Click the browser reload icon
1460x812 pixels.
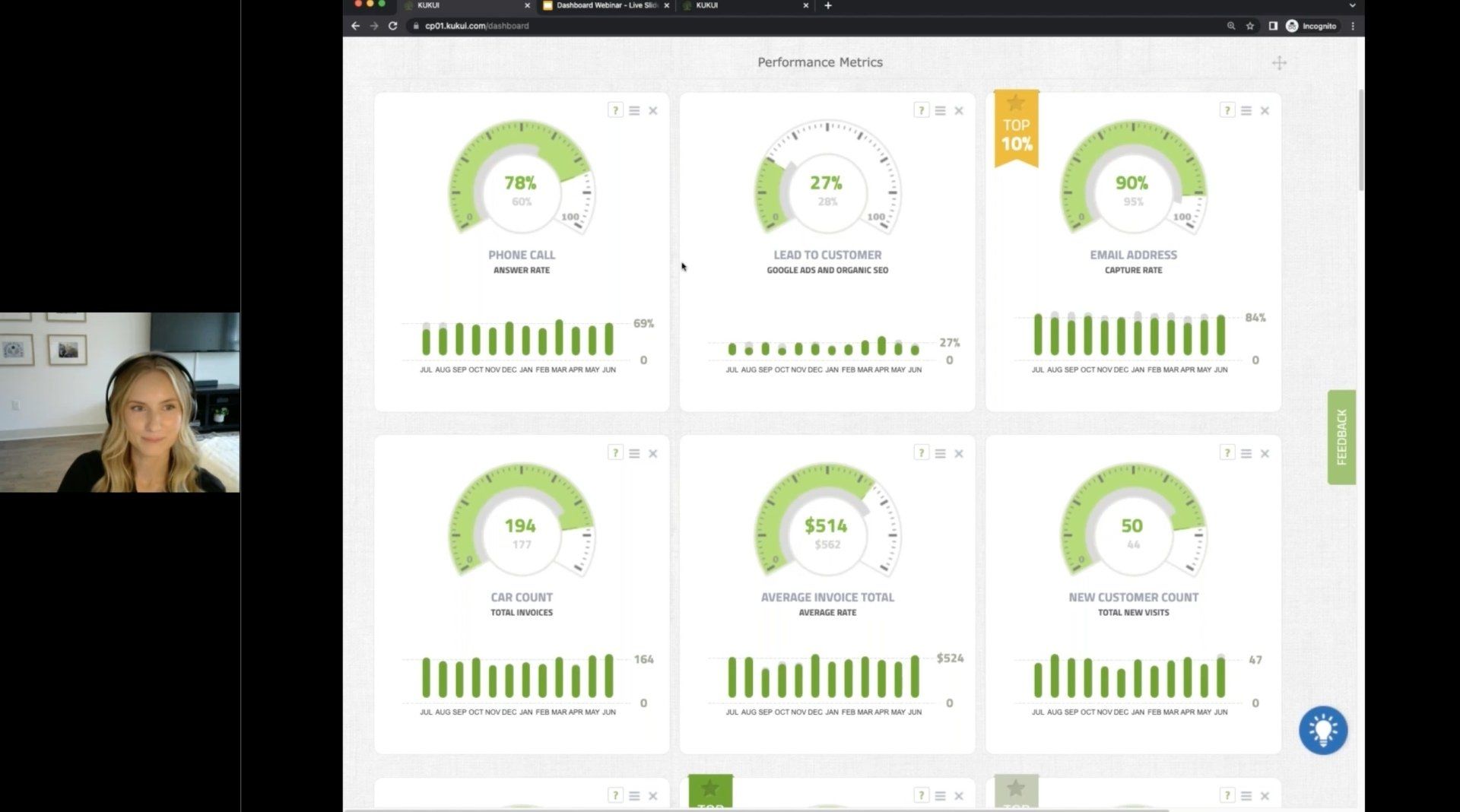(x=392, y=25)
